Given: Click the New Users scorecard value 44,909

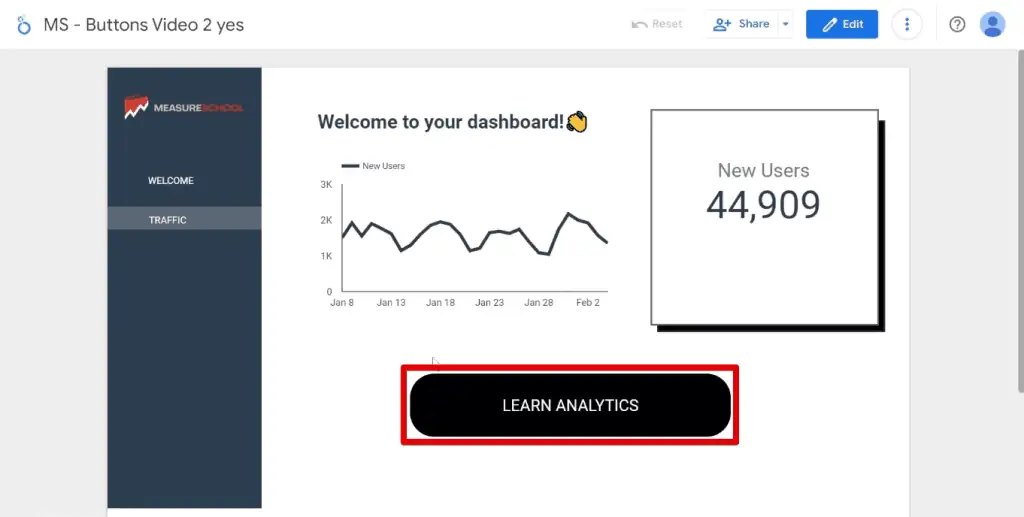Looking at the screenshot, I should coord(763,205).
